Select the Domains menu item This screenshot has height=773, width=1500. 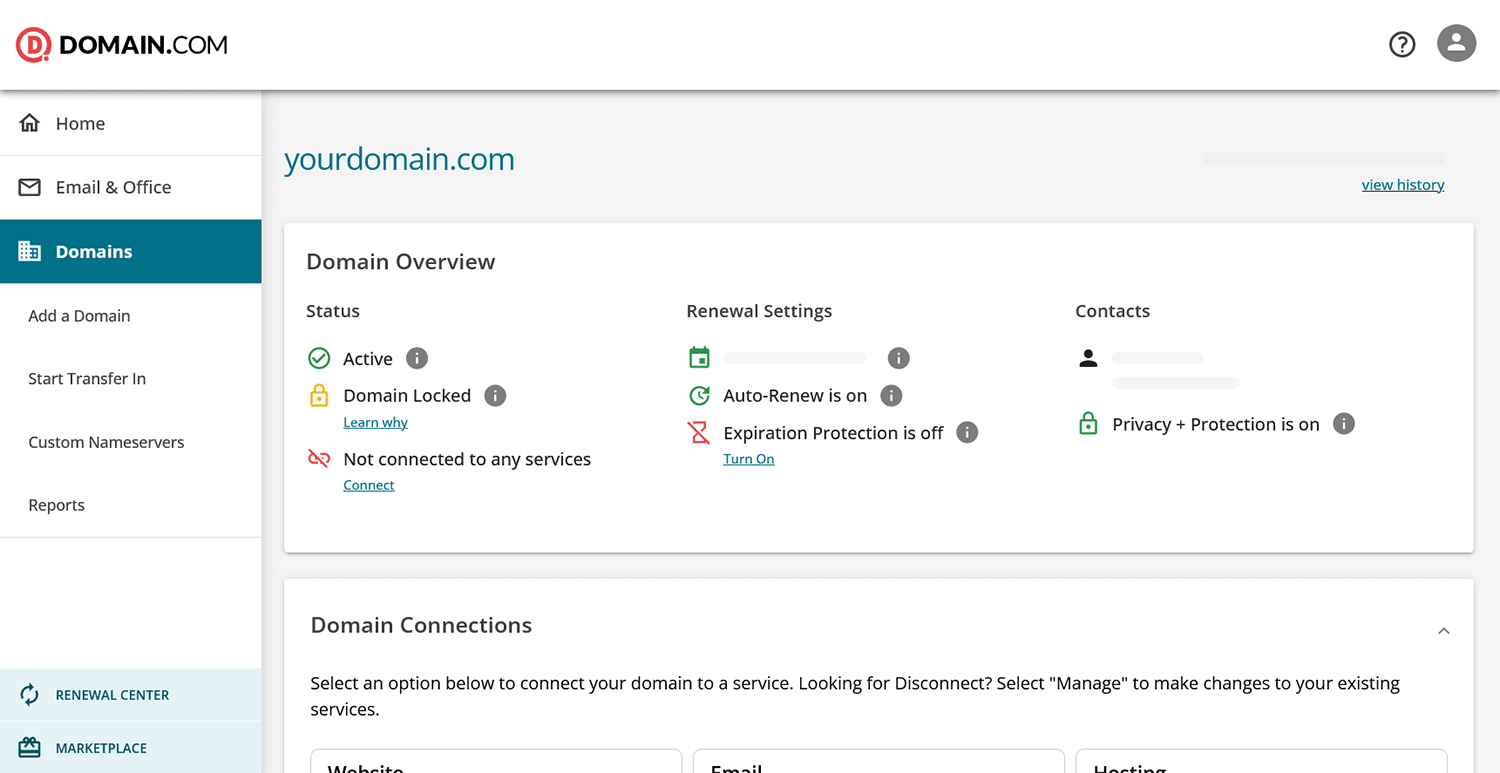coord(131,251)
